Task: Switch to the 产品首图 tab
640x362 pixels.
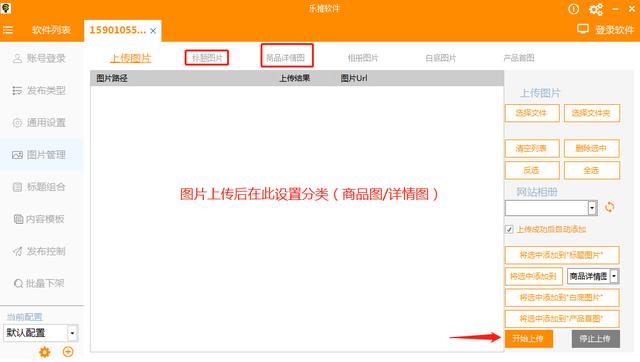Action: pyautogui.click(x=519, y=58)
